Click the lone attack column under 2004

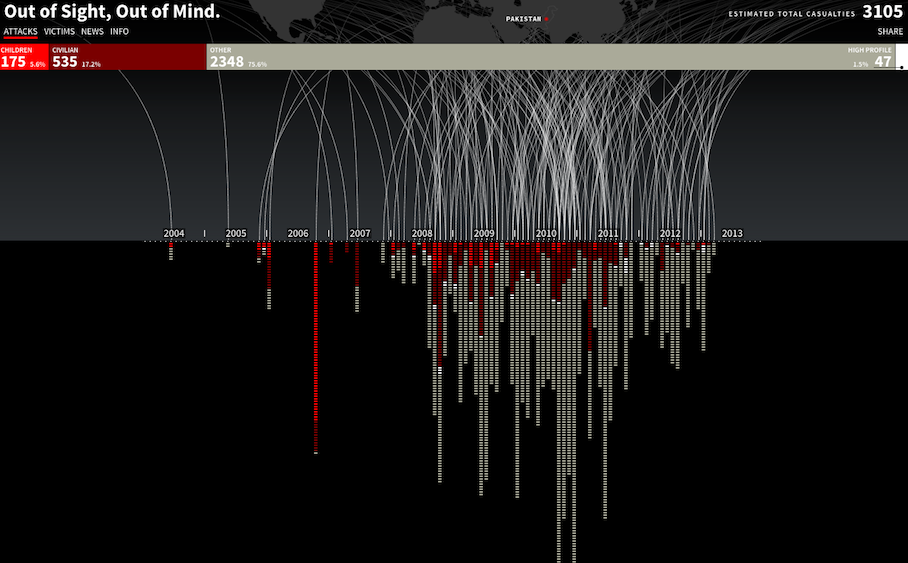pyautogui.click(x=171, y=251)
